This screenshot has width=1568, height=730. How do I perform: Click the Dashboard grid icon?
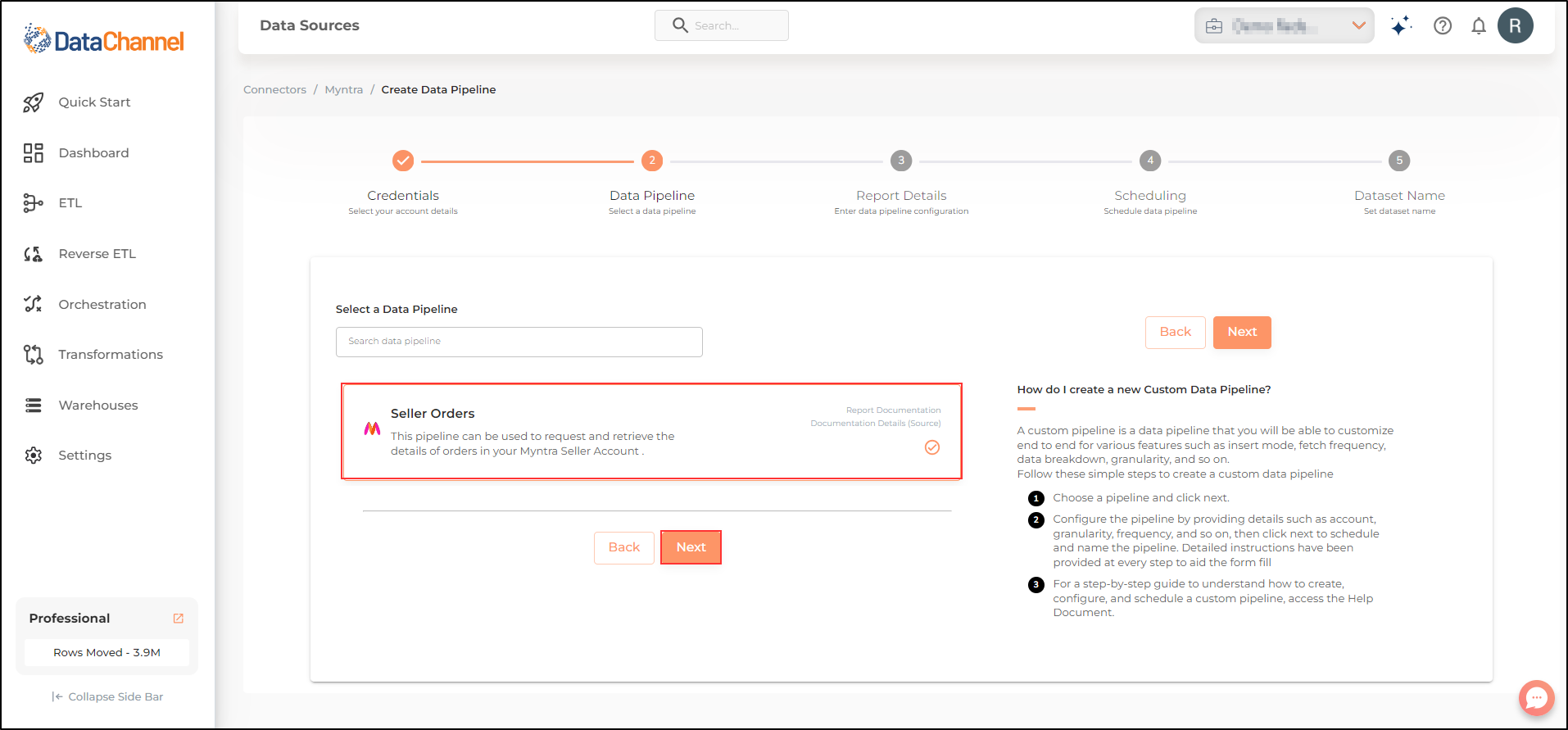[x=33, y=153]
